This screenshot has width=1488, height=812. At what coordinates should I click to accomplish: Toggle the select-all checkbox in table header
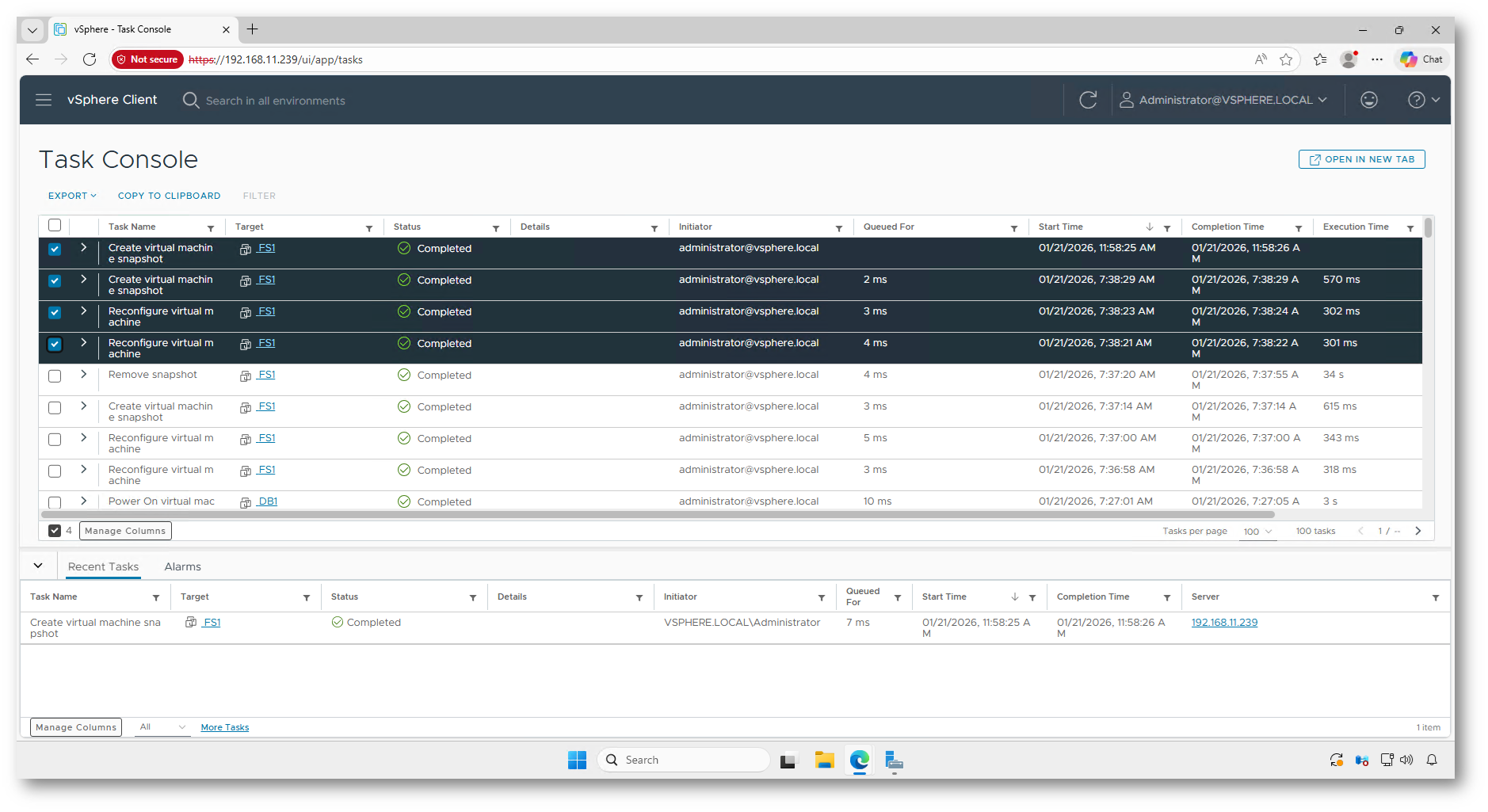click(x=55, y=226)
